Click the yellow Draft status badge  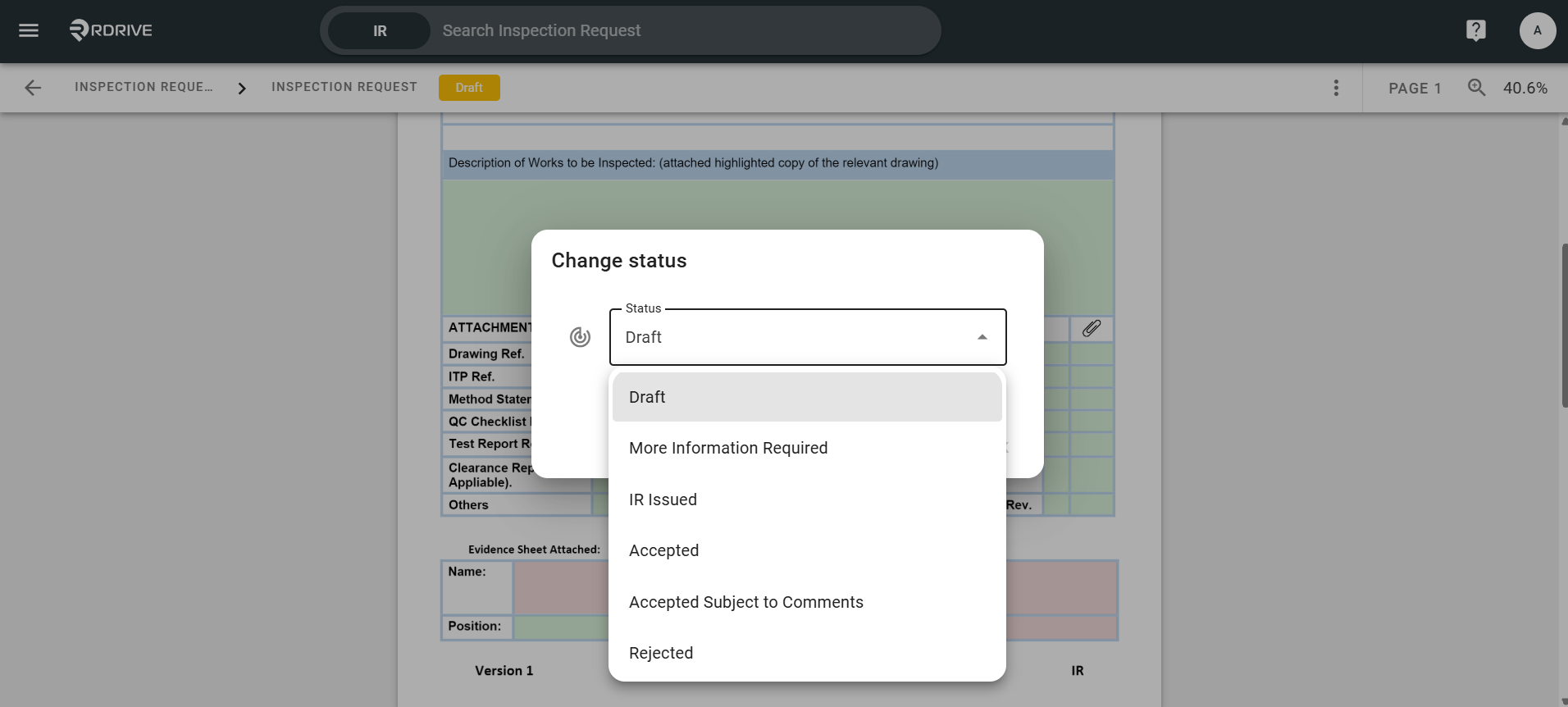[469, 88]
